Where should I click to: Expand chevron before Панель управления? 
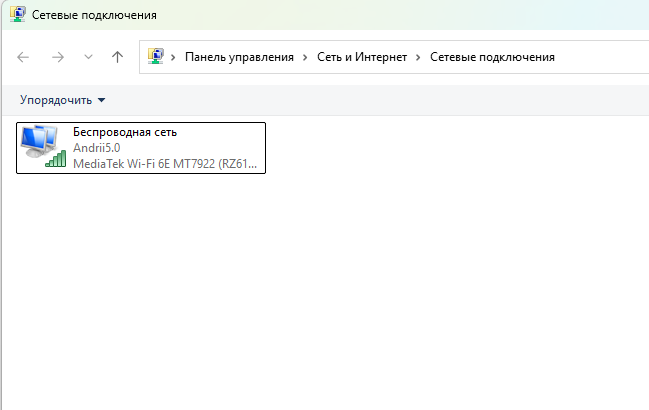pos(173,57)
